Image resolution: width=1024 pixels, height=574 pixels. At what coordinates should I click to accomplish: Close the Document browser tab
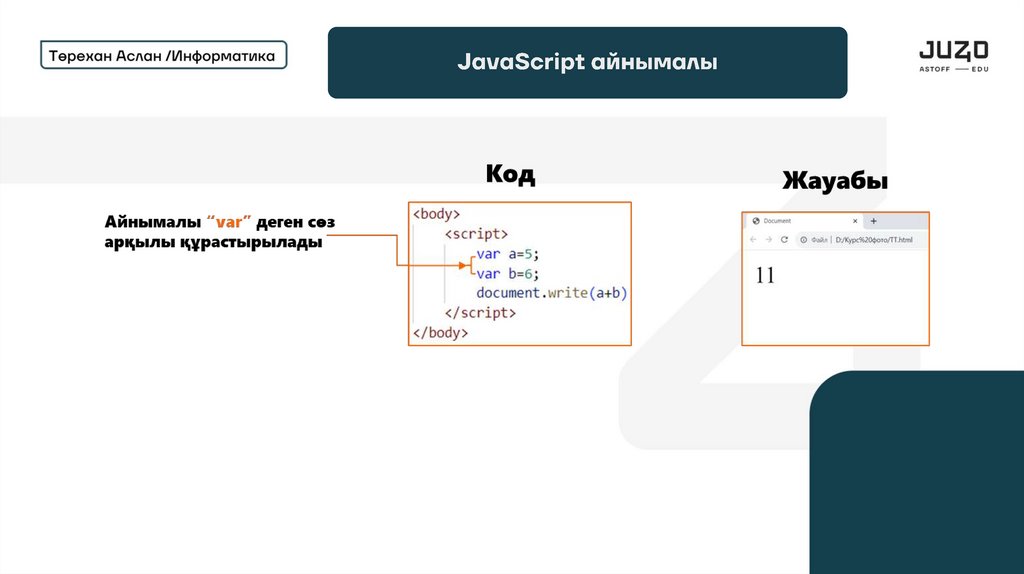[855, 221]
